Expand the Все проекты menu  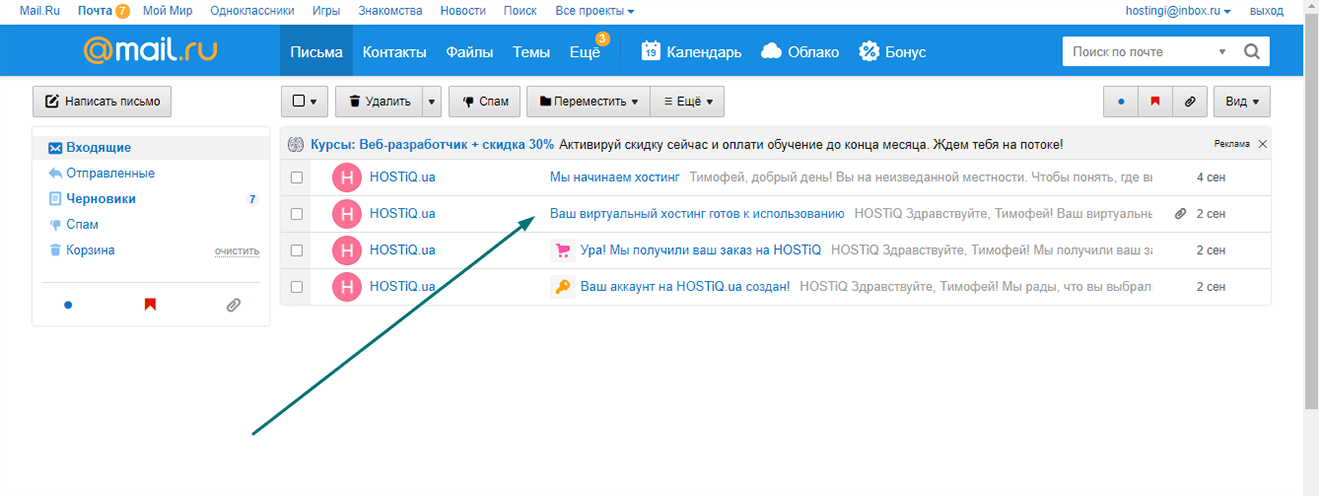pyautogui.click(x=594, y=11)
